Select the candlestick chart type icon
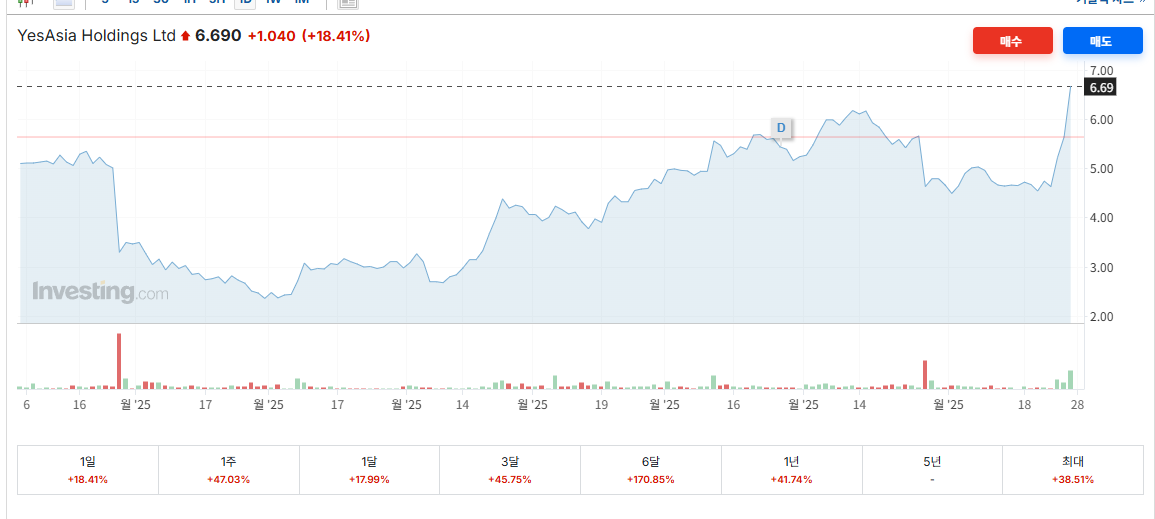The width and height of the screenshot is (1155, 519). pyautogui.click(x=25, y=2)
